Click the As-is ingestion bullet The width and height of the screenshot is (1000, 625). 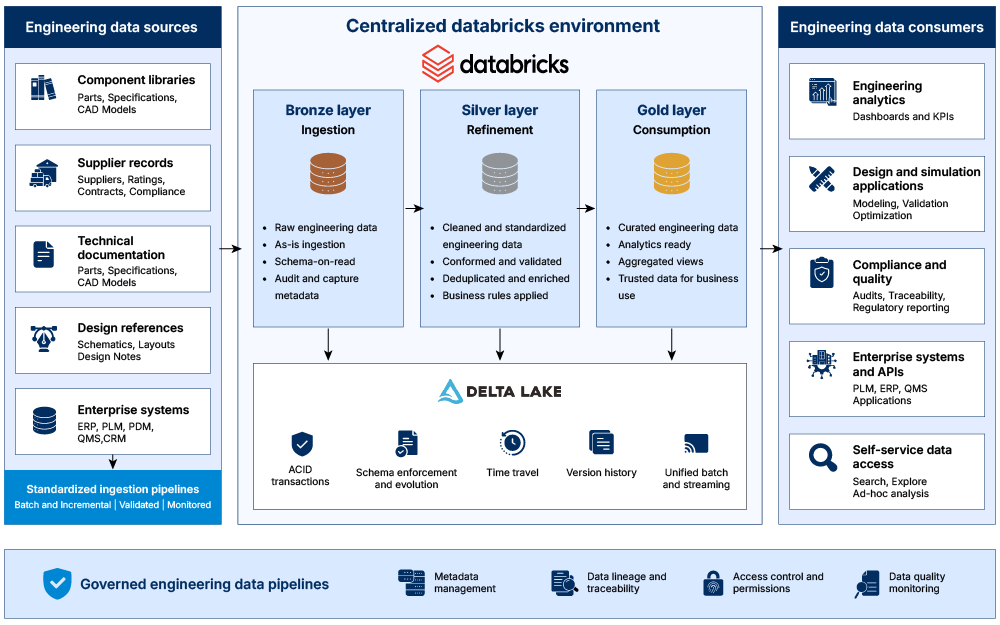pyautogui.click(x=310, y=244)
